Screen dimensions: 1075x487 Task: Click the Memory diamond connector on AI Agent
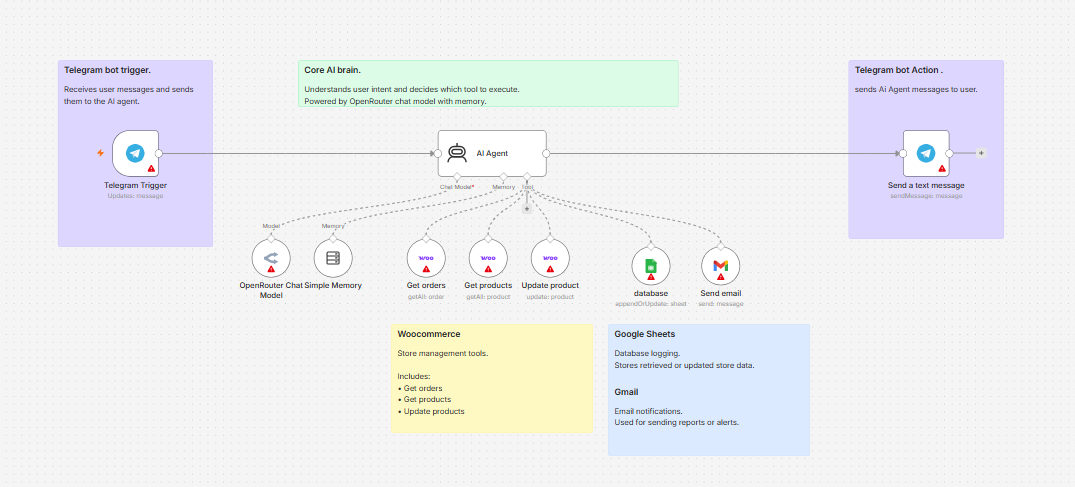(503, 177)
